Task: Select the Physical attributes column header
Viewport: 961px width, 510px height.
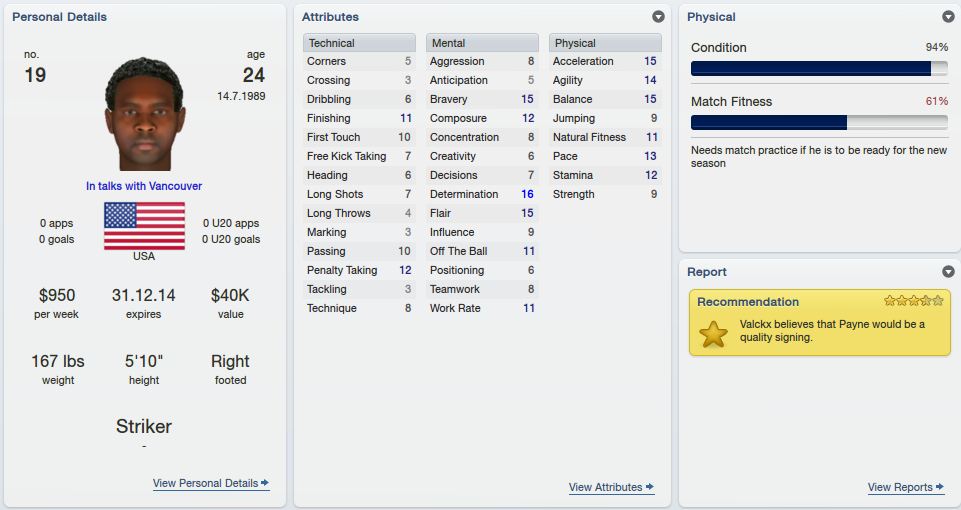Action: pos(606,43)
